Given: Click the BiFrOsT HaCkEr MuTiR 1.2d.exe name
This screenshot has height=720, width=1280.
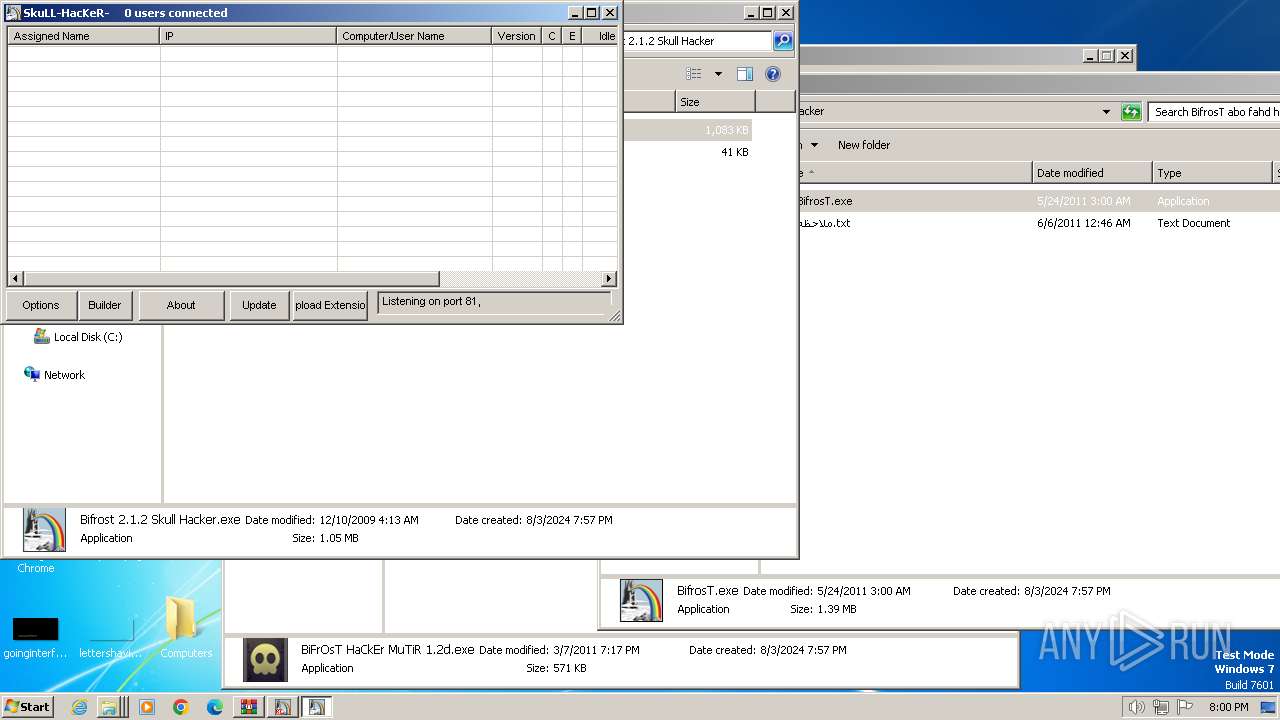Looking at the screenshot, I should click(388, 650).
